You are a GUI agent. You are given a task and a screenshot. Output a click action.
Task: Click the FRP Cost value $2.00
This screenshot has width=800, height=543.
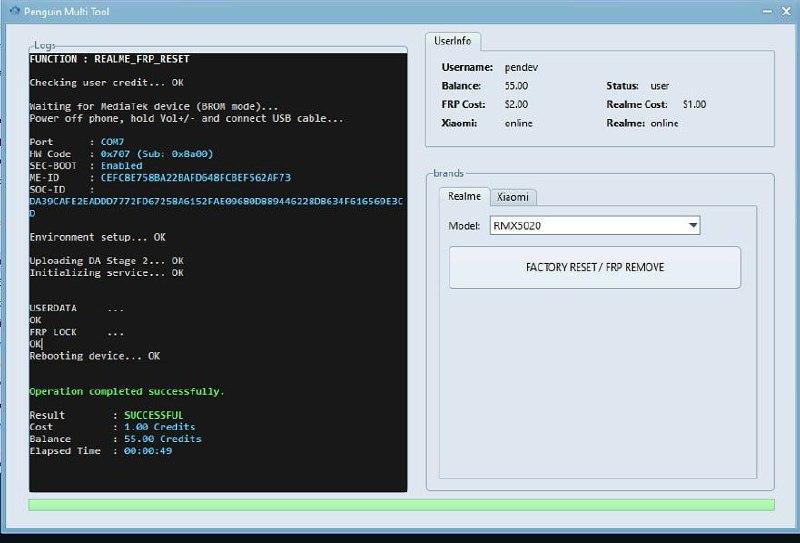click(x=516, y=104)
